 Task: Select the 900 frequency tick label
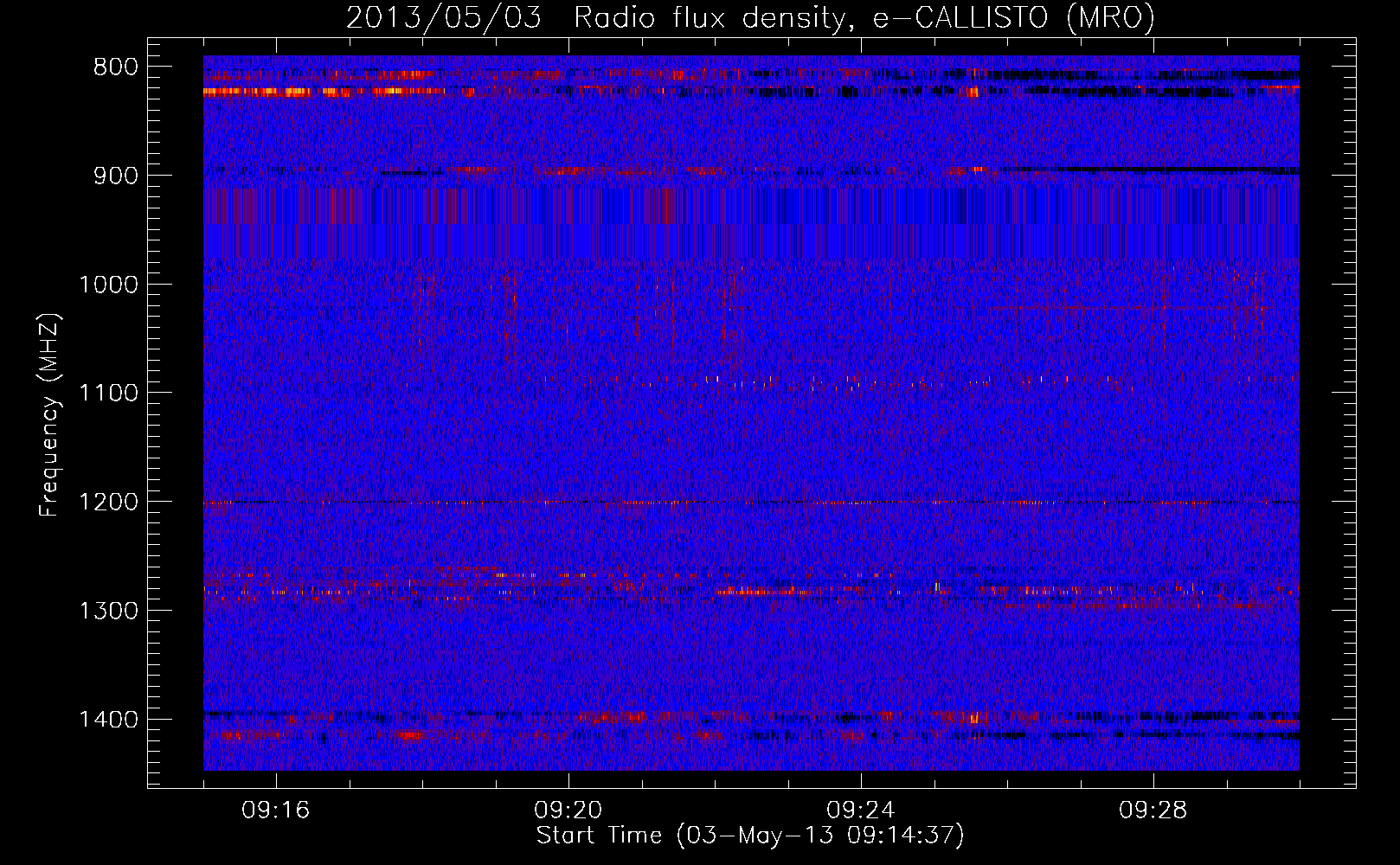pyautogui.click(x=116, y=176)
